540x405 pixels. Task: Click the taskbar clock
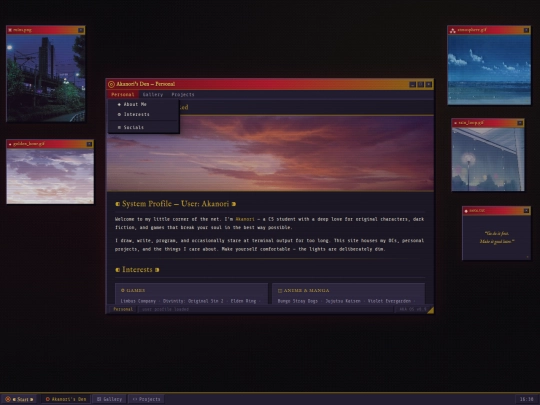click(x=527, y=399)
